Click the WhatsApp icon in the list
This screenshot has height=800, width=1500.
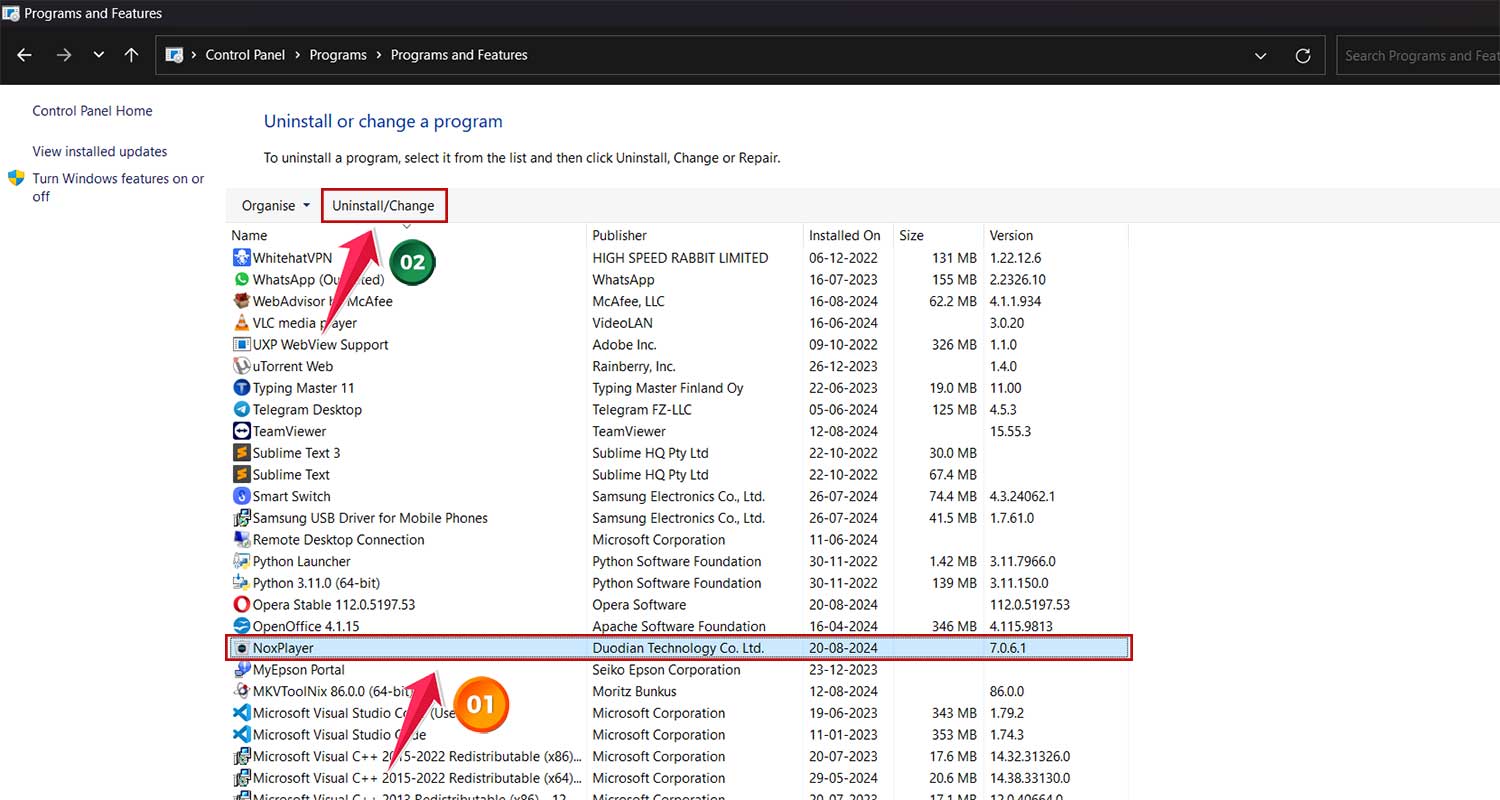(x=241, y=279)
